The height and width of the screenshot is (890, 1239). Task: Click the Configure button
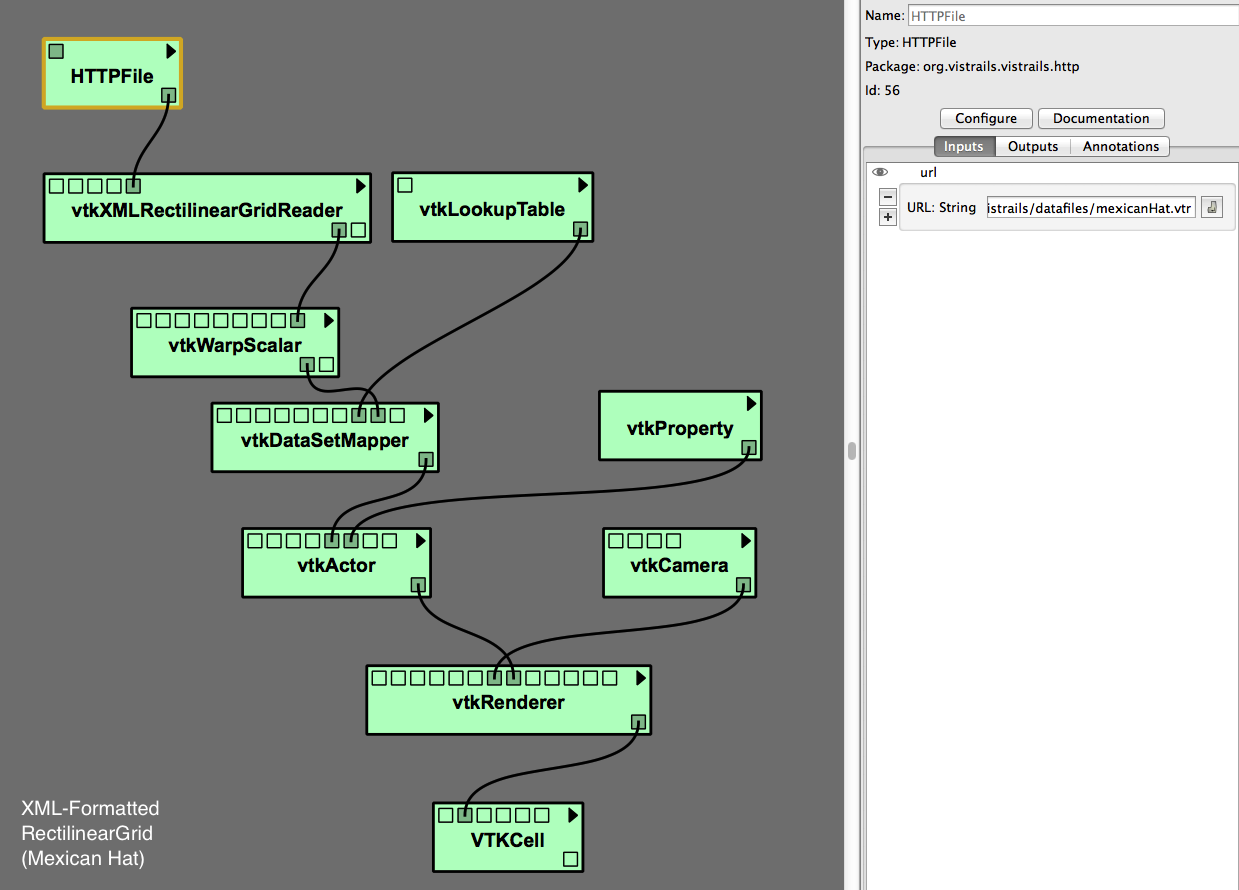(985, 118)
